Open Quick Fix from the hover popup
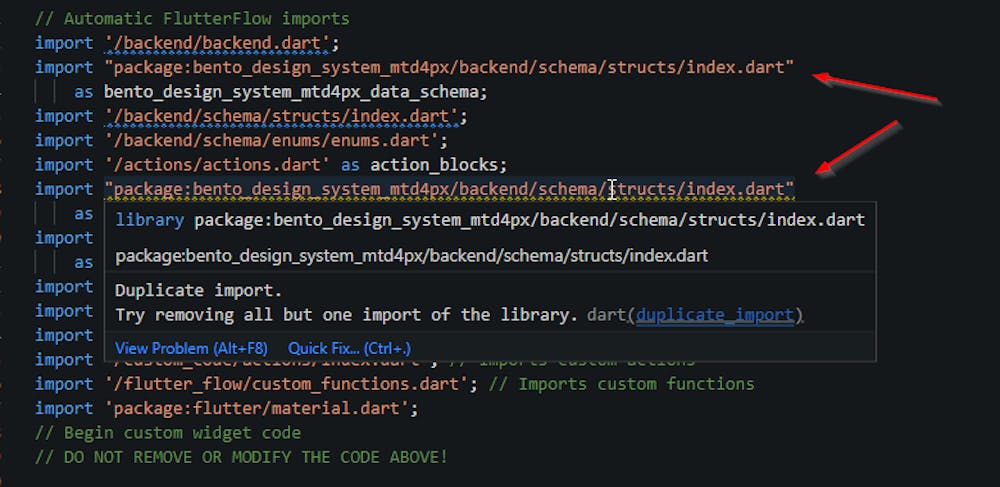Viewport: 1000px width, 487px height. click(x=349, y=348)
